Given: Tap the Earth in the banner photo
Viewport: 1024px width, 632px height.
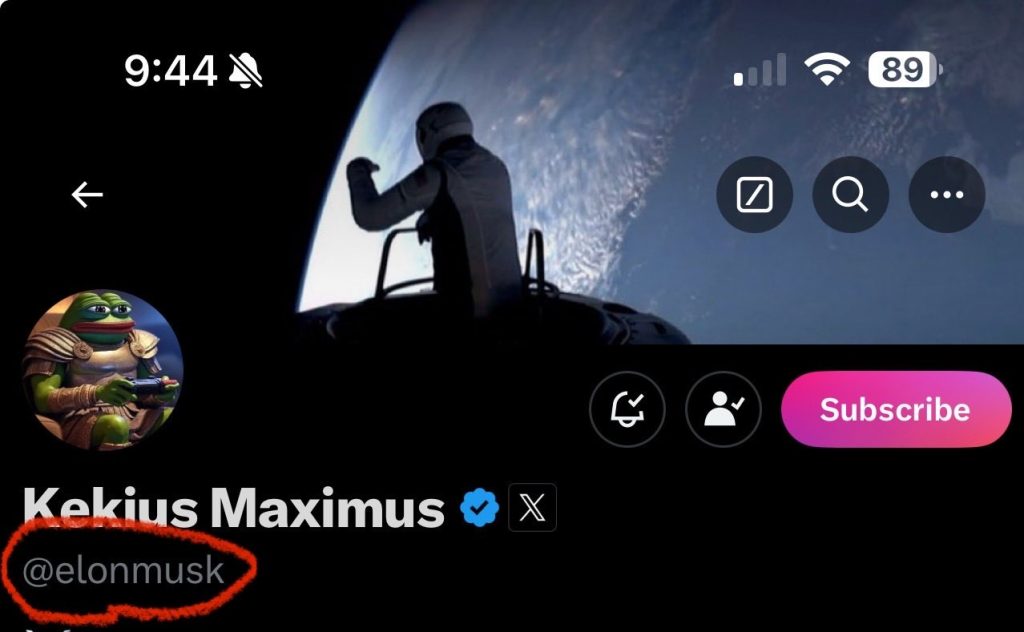Looking at the screenshot, I should [x=718, y=170].
